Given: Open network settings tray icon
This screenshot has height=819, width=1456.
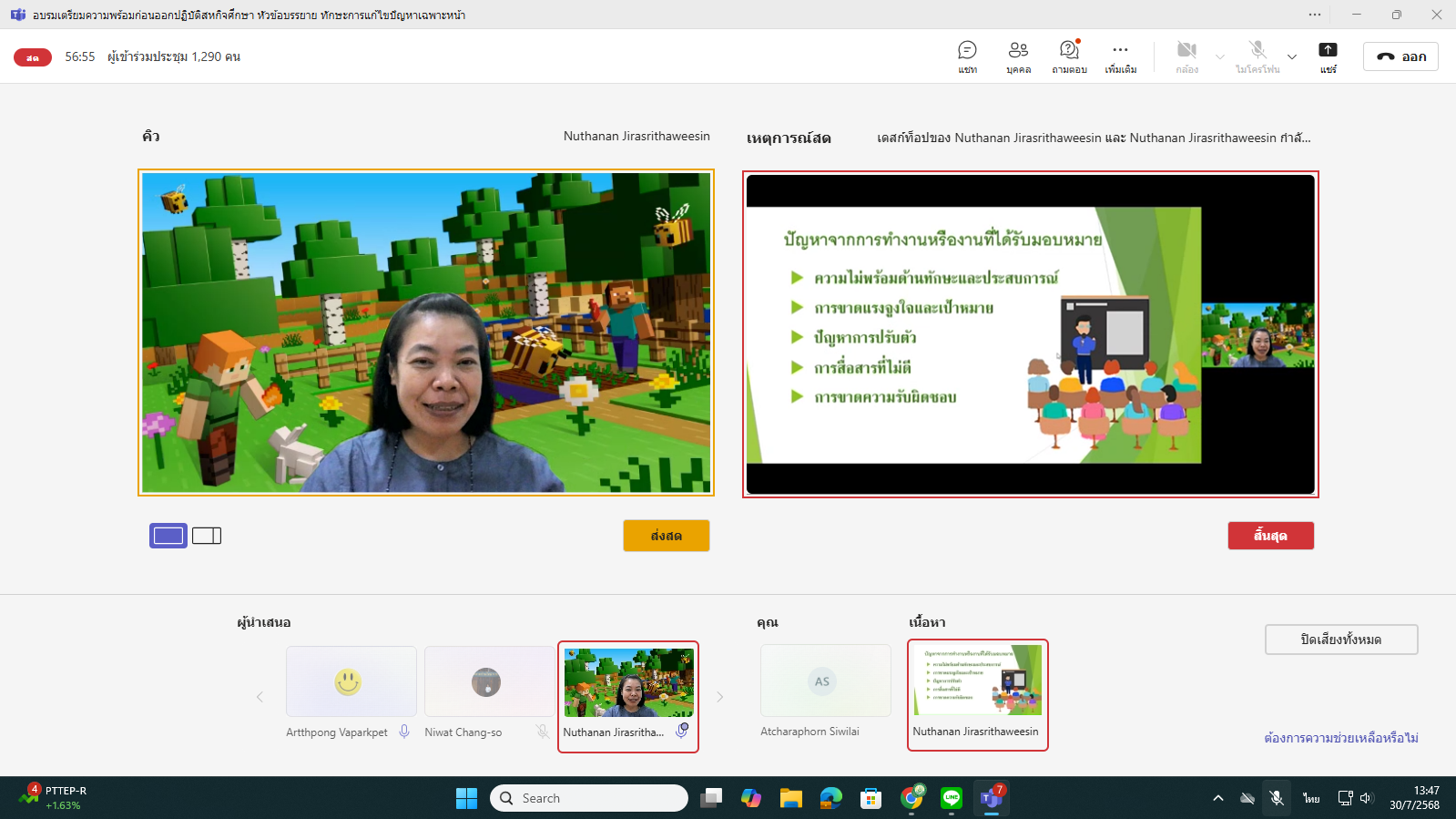Looking at the screenshot, I should (x=1345, y=798).
